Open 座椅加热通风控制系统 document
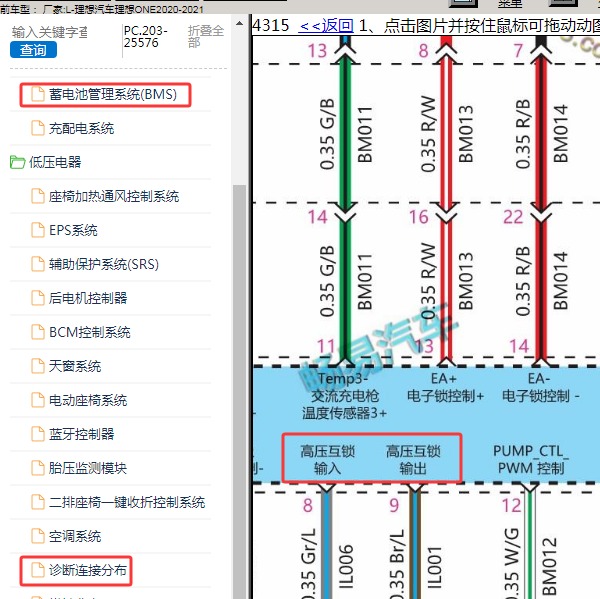The width and height of the screenshot is (600, 599). tap(114, 196)
